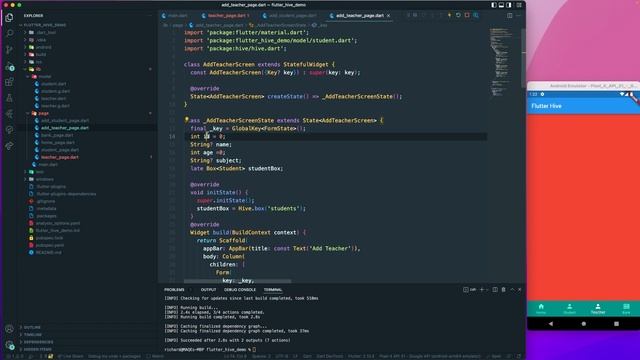Collapse the page folder in Explorer
Image resolution: width=640 pixels, height=360 pixels.
tap(88, 113)
